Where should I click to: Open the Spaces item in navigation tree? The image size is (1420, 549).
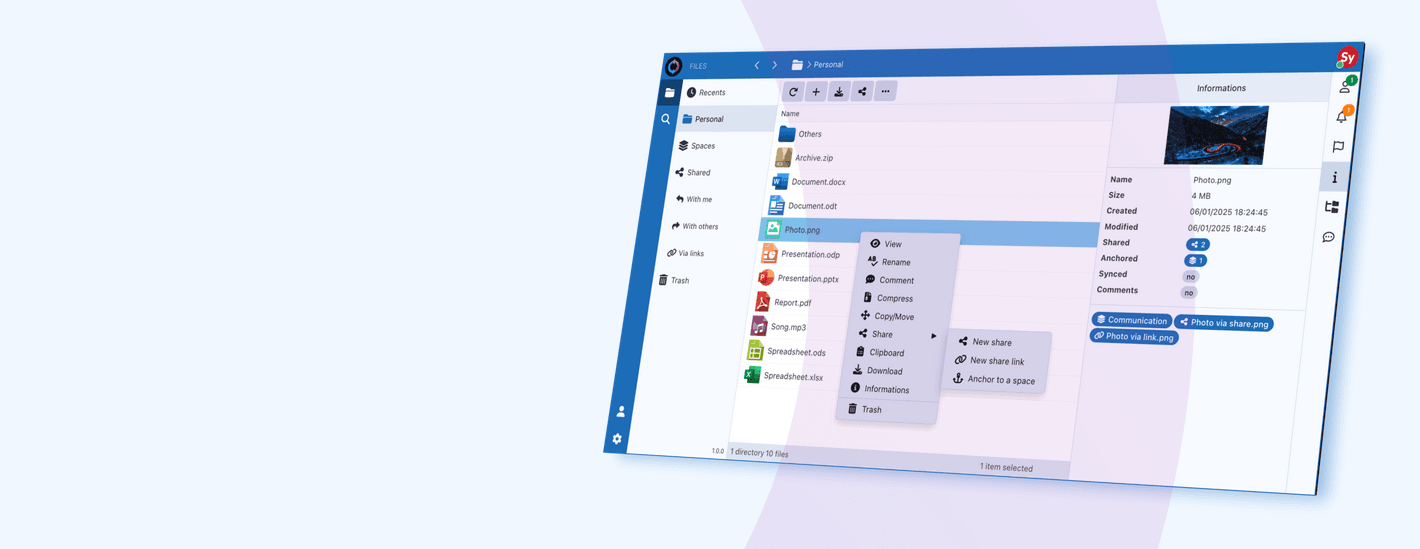click(702, 146)
